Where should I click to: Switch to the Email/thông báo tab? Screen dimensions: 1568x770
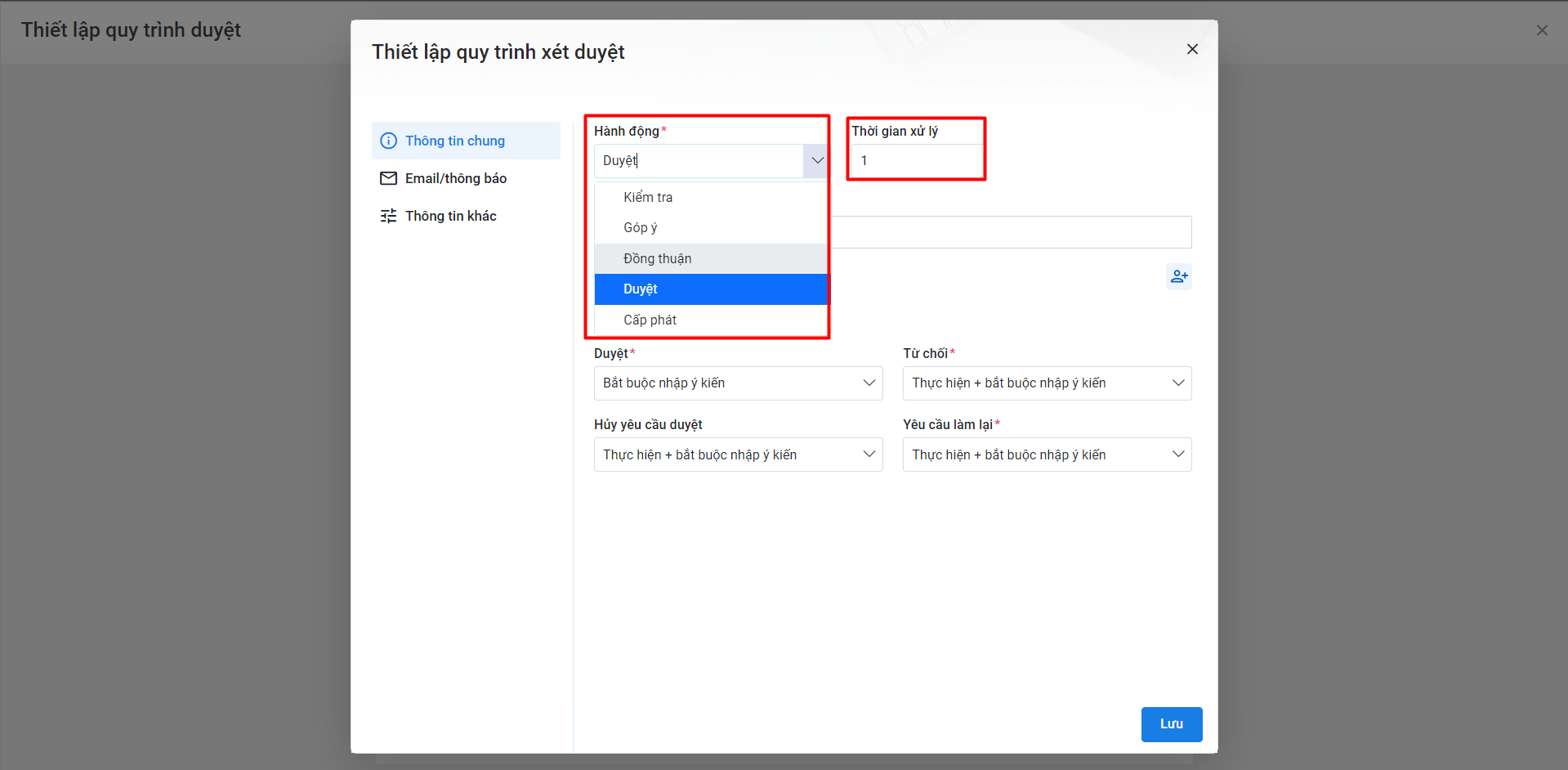click(466, 178)
